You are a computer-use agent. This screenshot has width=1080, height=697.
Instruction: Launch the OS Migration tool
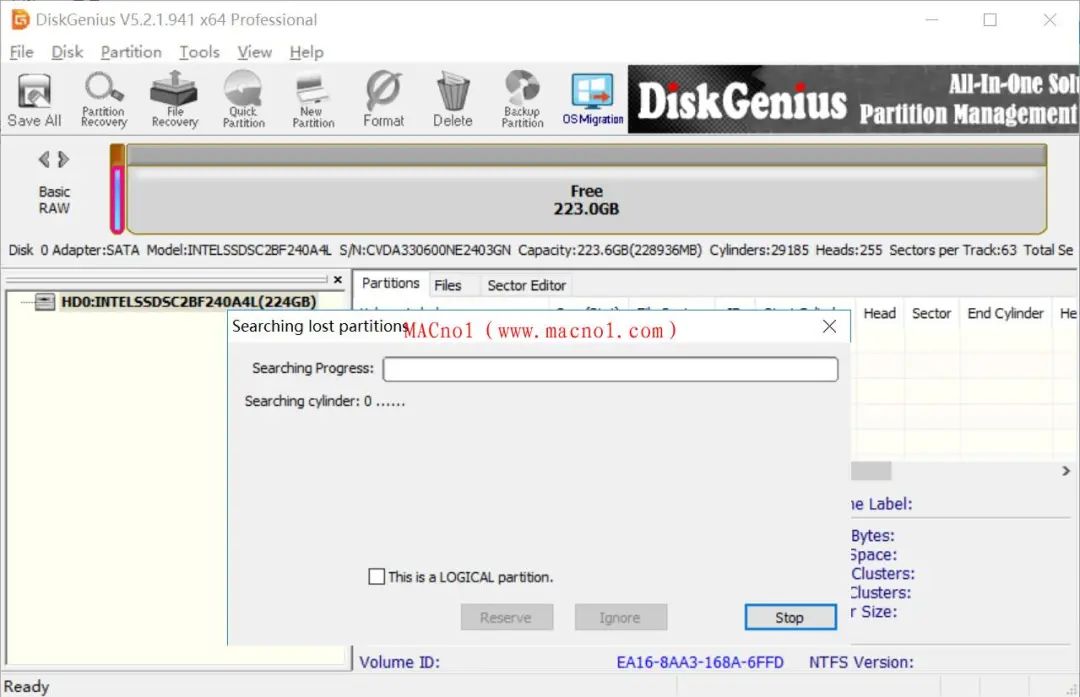tap(592, 100)
